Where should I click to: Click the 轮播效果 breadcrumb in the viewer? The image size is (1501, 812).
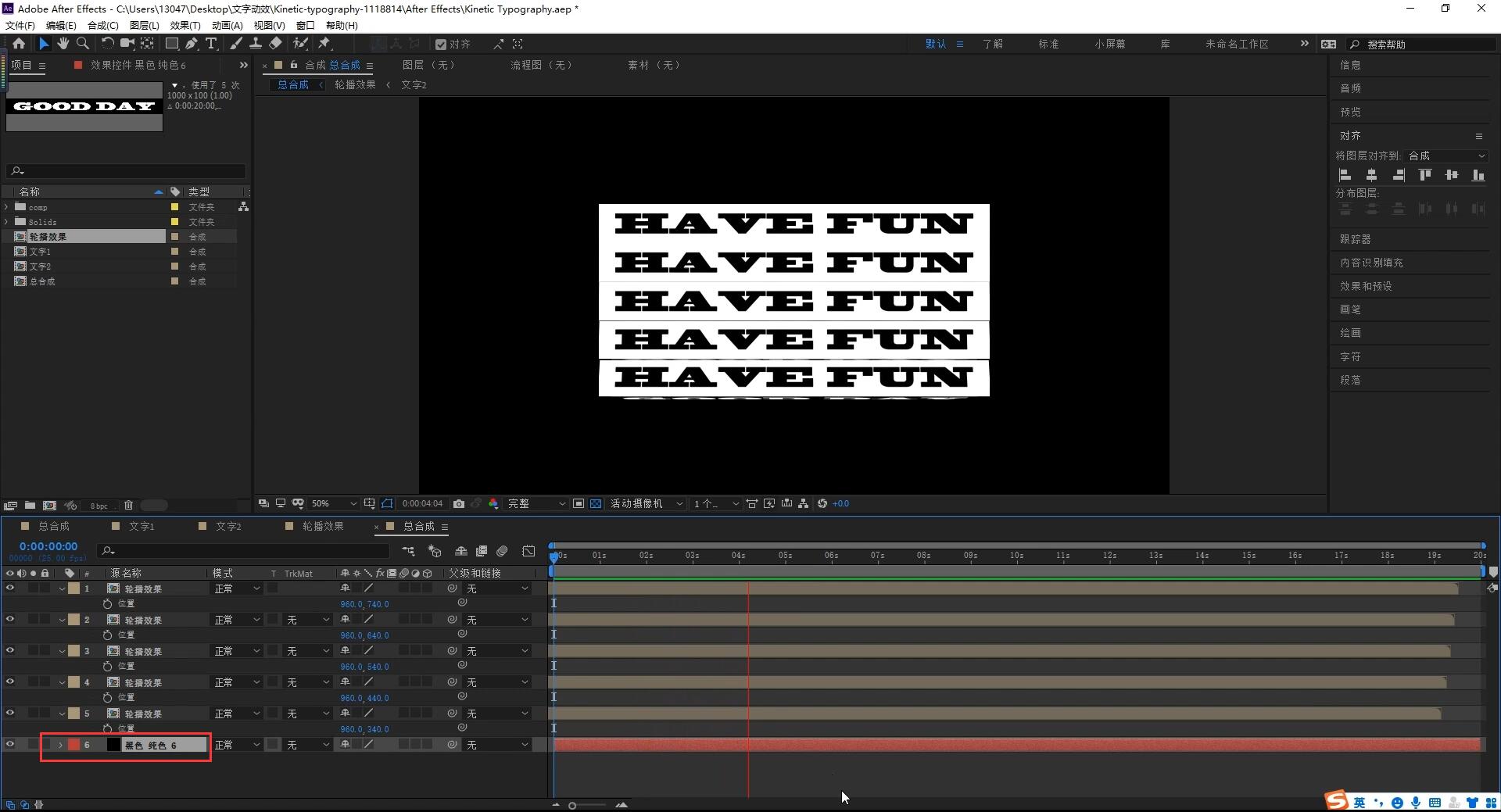(x=355, y=84)
